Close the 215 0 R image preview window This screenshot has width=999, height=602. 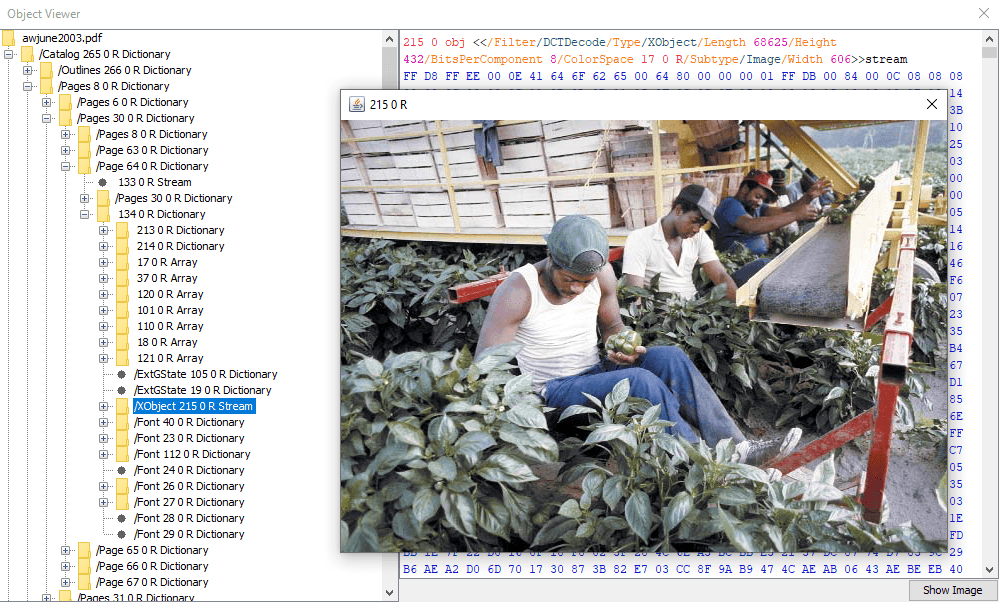click(932, 104)
